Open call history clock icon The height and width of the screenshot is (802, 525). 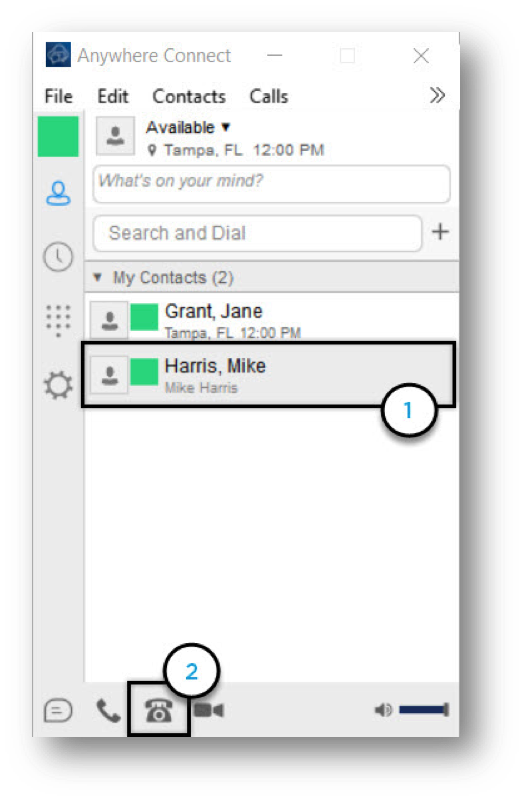(x=58, y=257)
